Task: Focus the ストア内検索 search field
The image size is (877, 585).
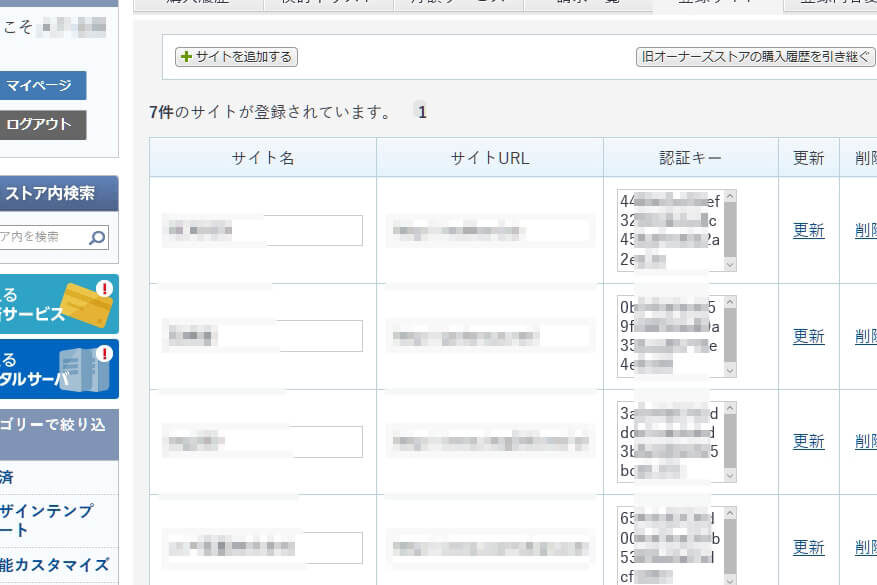Action: (40, 238)
